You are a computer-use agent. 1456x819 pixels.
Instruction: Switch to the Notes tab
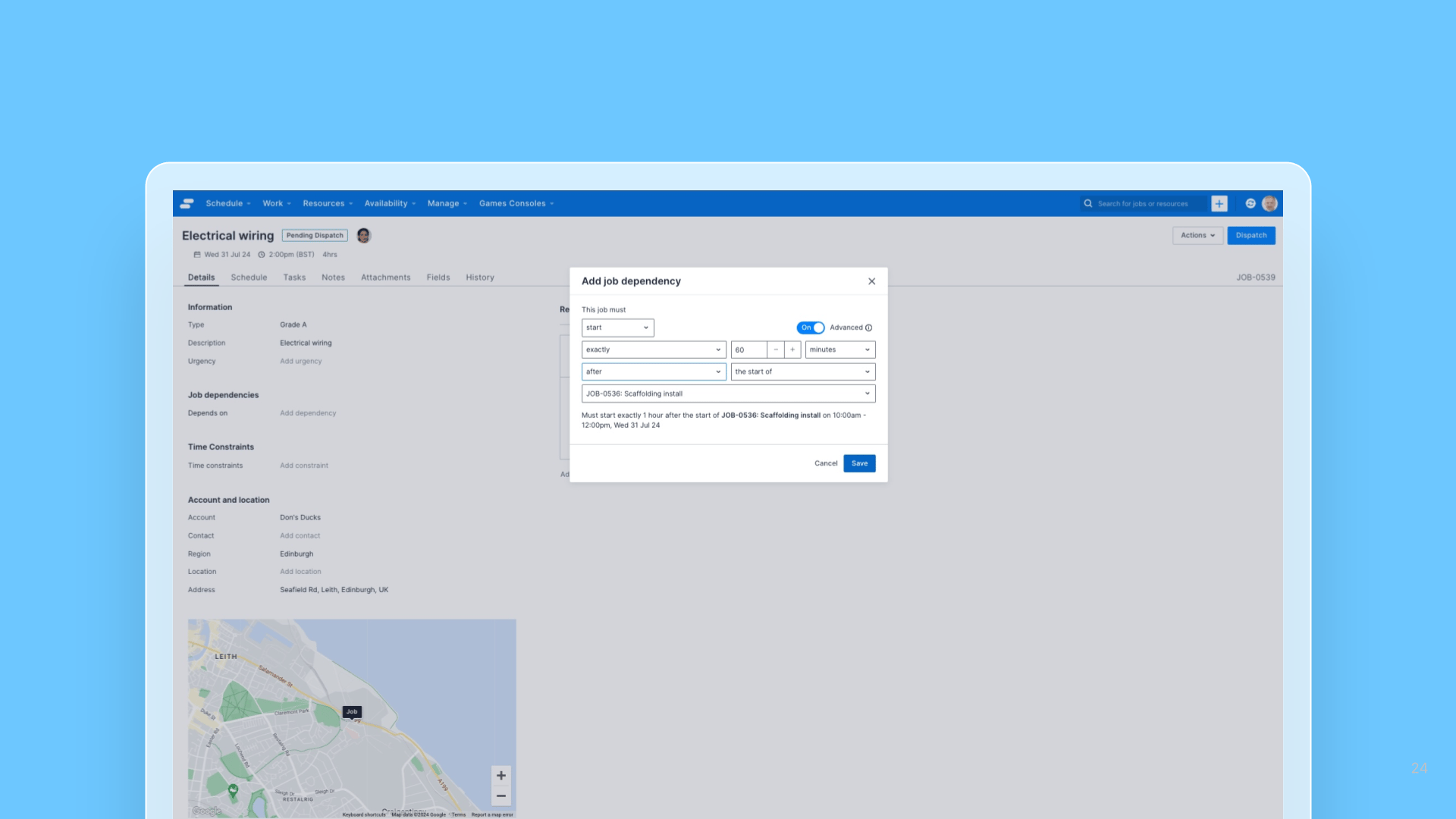click(x=333, y=278)
